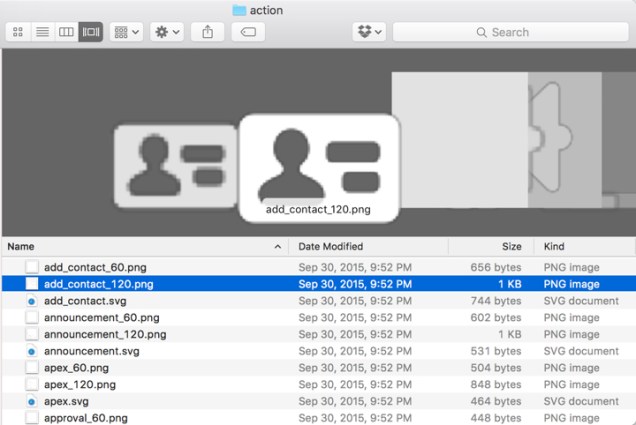Sort files by Size column
The width and height of the screenshot is (636, 425).
tap(490, 246)
